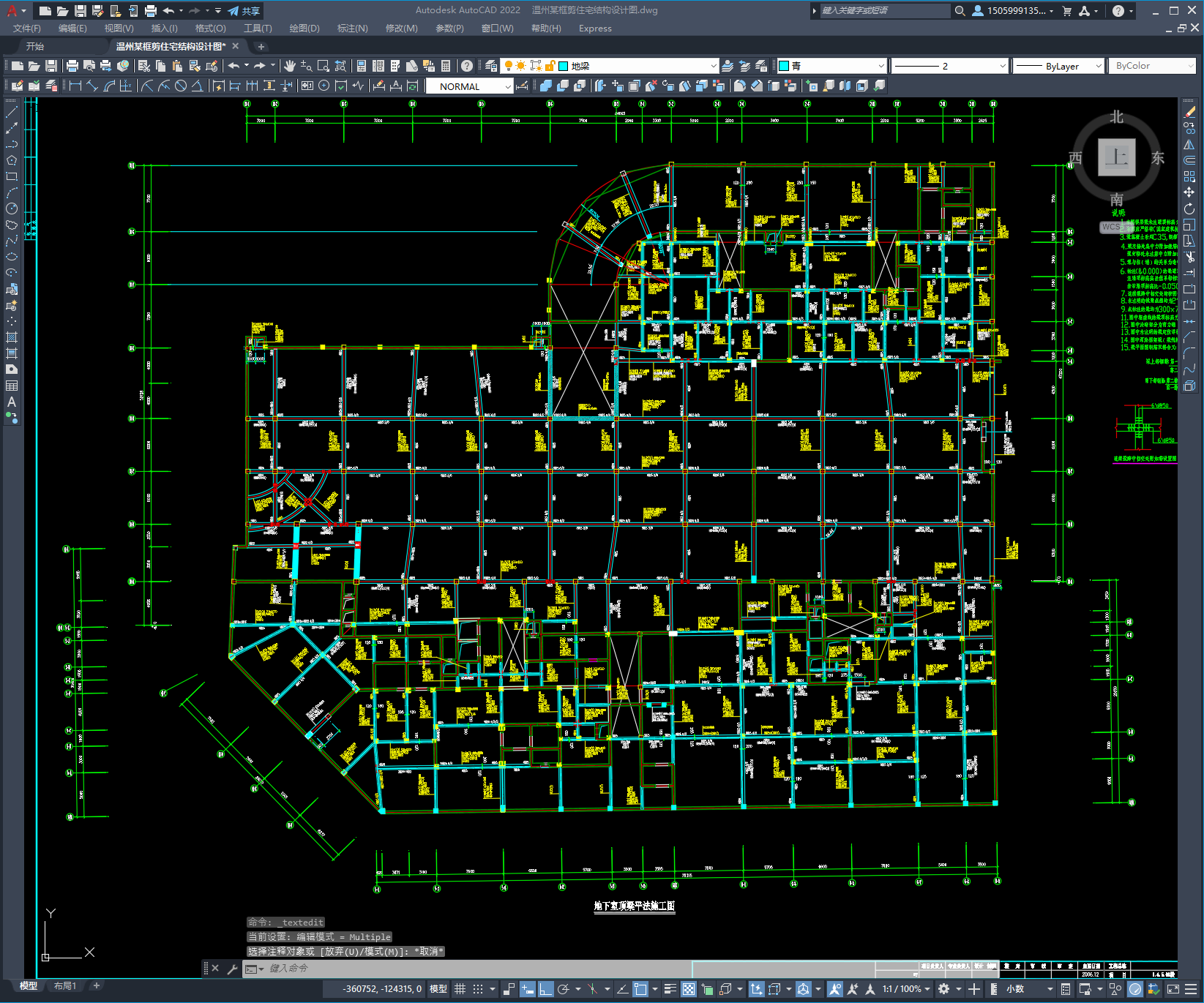Select the Multiline Text 'A' tool
The height and width of the screenshot is (1003, 1204).
click(12, 402)
